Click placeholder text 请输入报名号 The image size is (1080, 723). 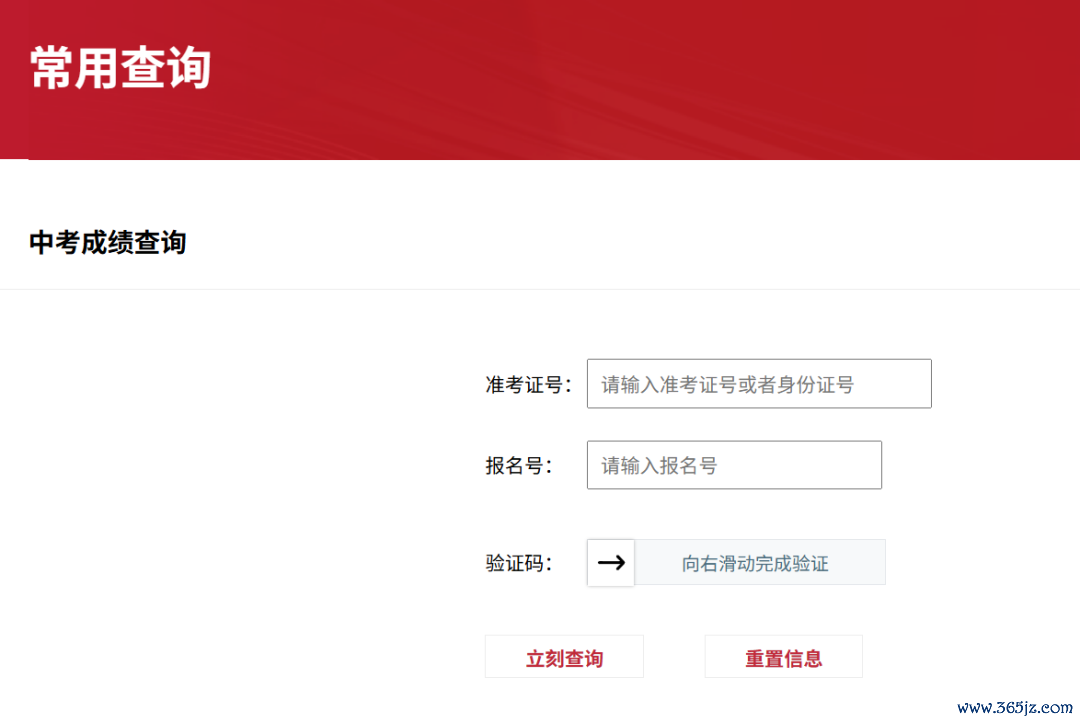coord(659,465)
